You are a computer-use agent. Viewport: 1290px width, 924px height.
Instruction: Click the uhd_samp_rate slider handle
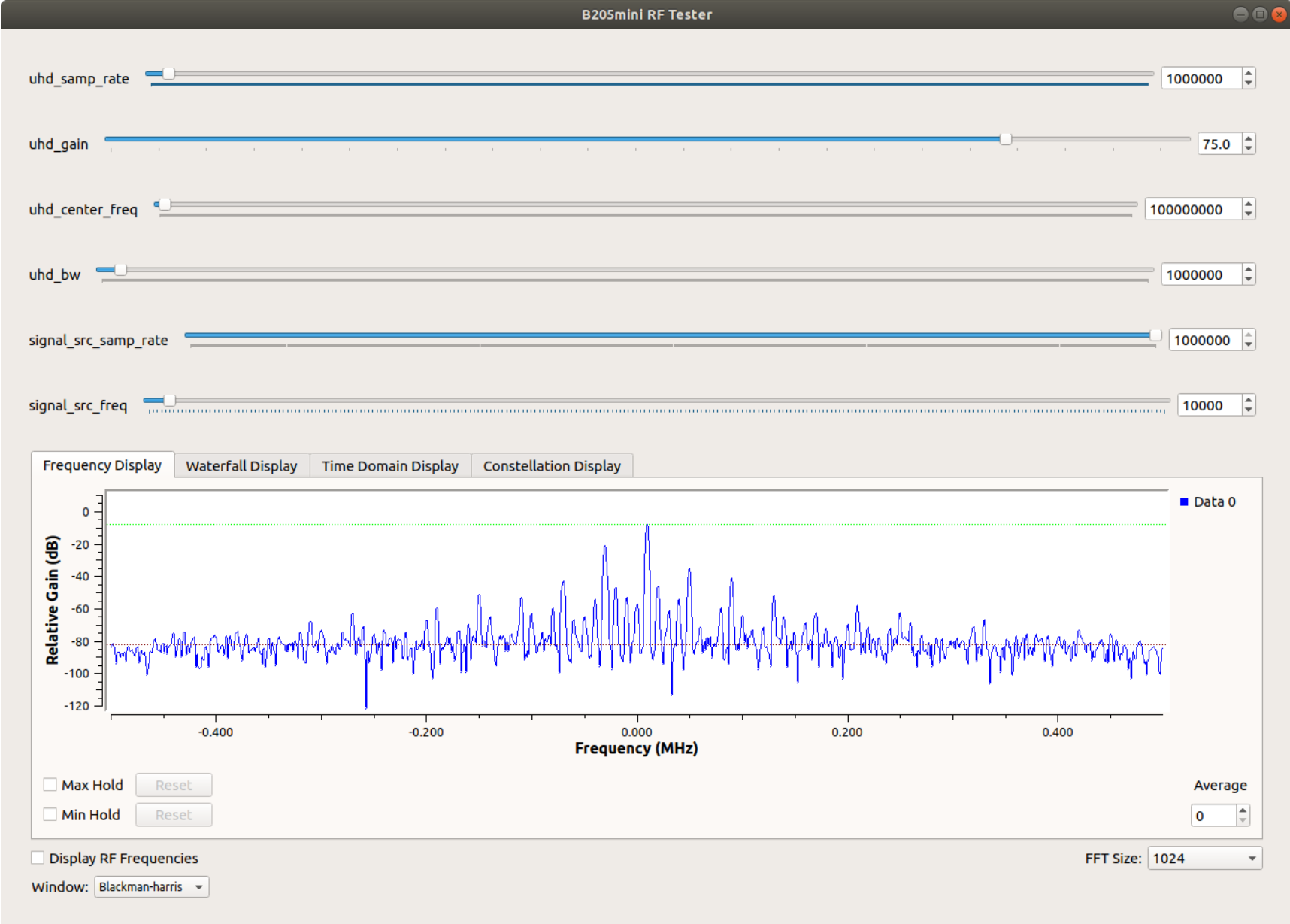(169, 74)
